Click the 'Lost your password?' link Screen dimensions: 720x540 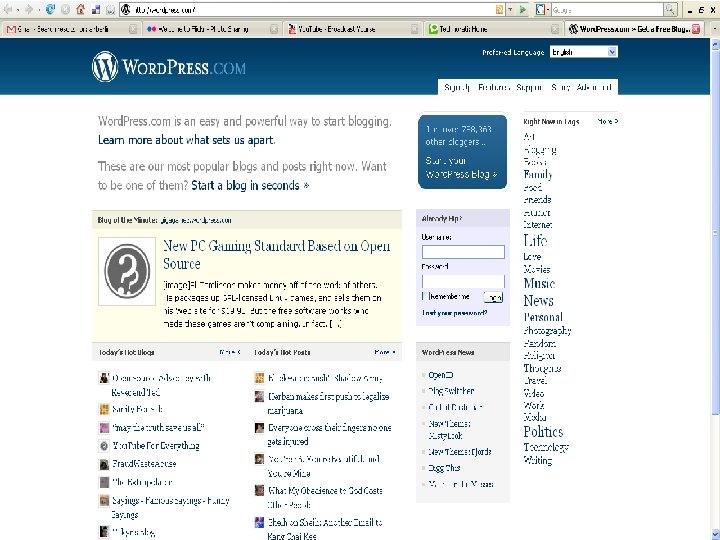[x=455, y=313]
